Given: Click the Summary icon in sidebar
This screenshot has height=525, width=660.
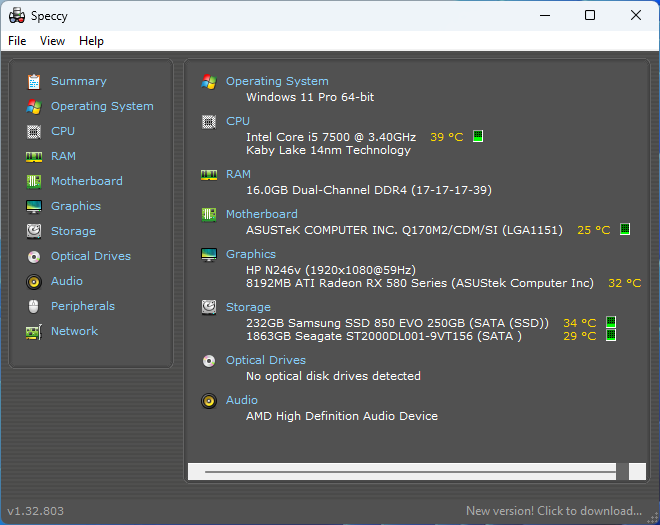Looking at the screenshot, I should [34, 81].
